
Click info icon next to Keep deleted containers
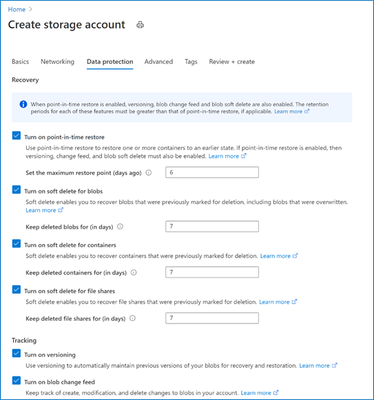(x=134, y=273)
